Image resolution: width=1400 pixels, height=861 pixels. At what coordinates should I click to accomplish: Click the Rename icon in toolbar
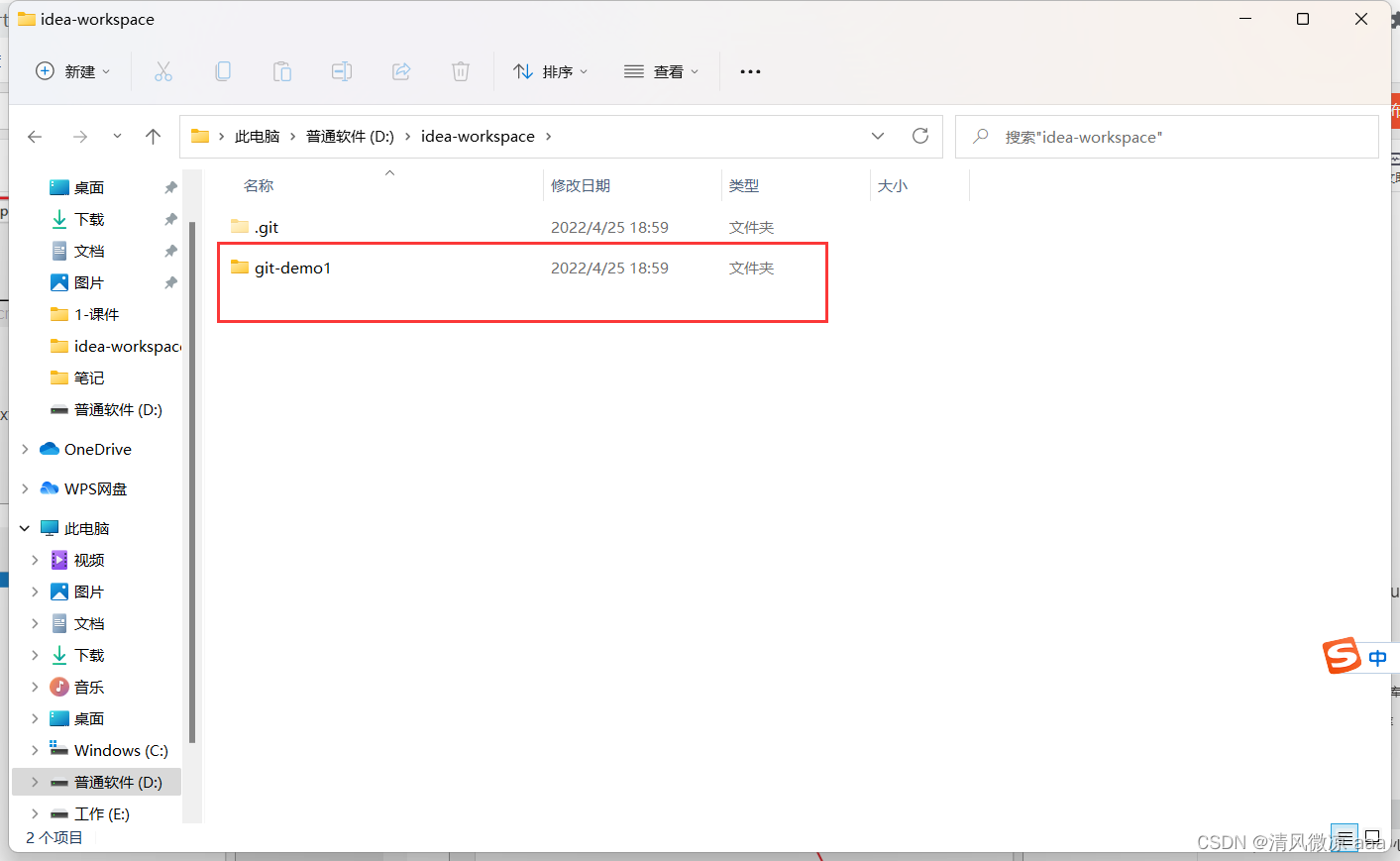point(342,71)
